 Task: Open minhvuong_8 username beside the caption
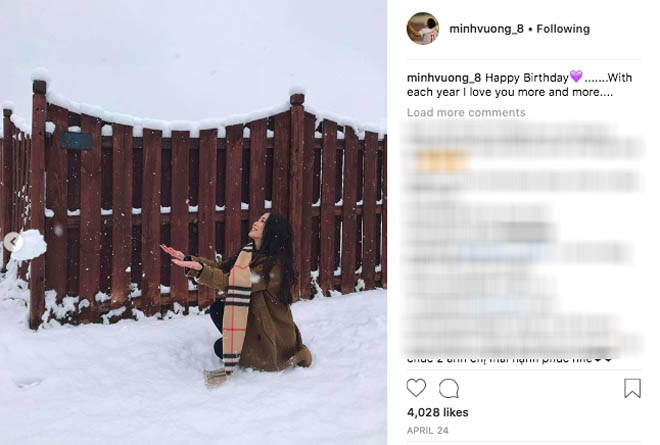444,78
